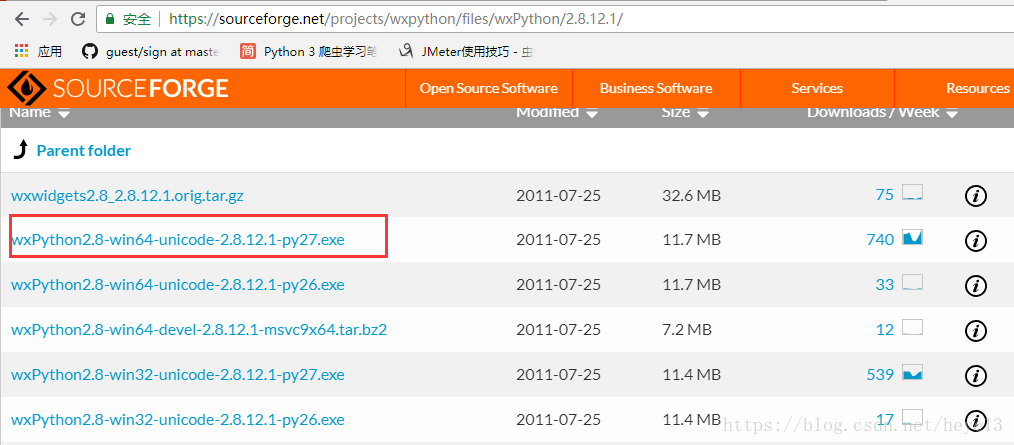Viewport: 1014px width, 445px height.
Task: Click the browser forward arrow
Action: [50, 19]
